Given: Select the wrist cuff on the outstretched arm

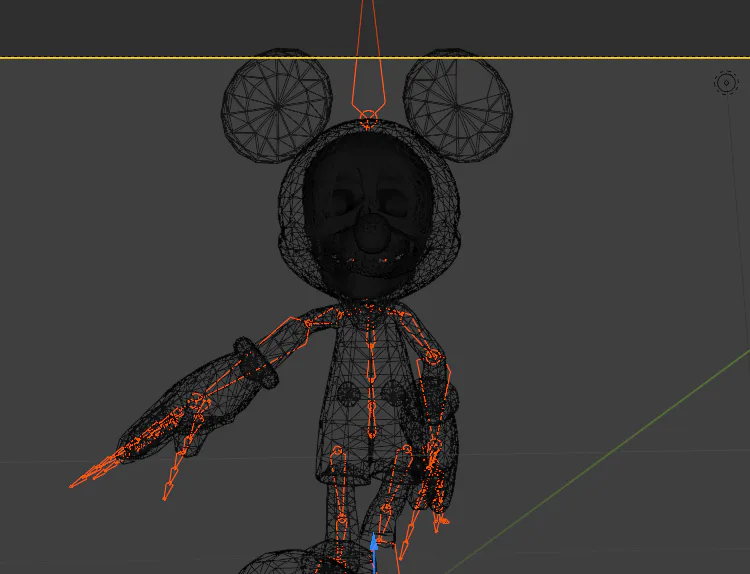Looking at the screenshot, I should click(255, 363).
